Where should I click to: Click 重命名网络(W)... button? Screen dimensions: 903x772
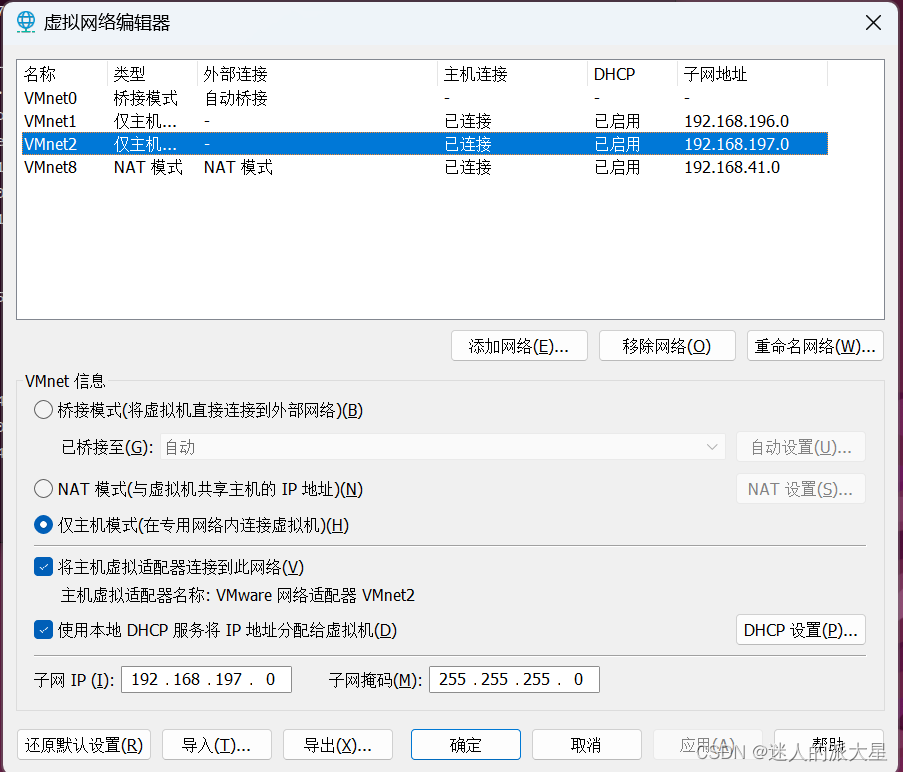[x=815, y=345]
